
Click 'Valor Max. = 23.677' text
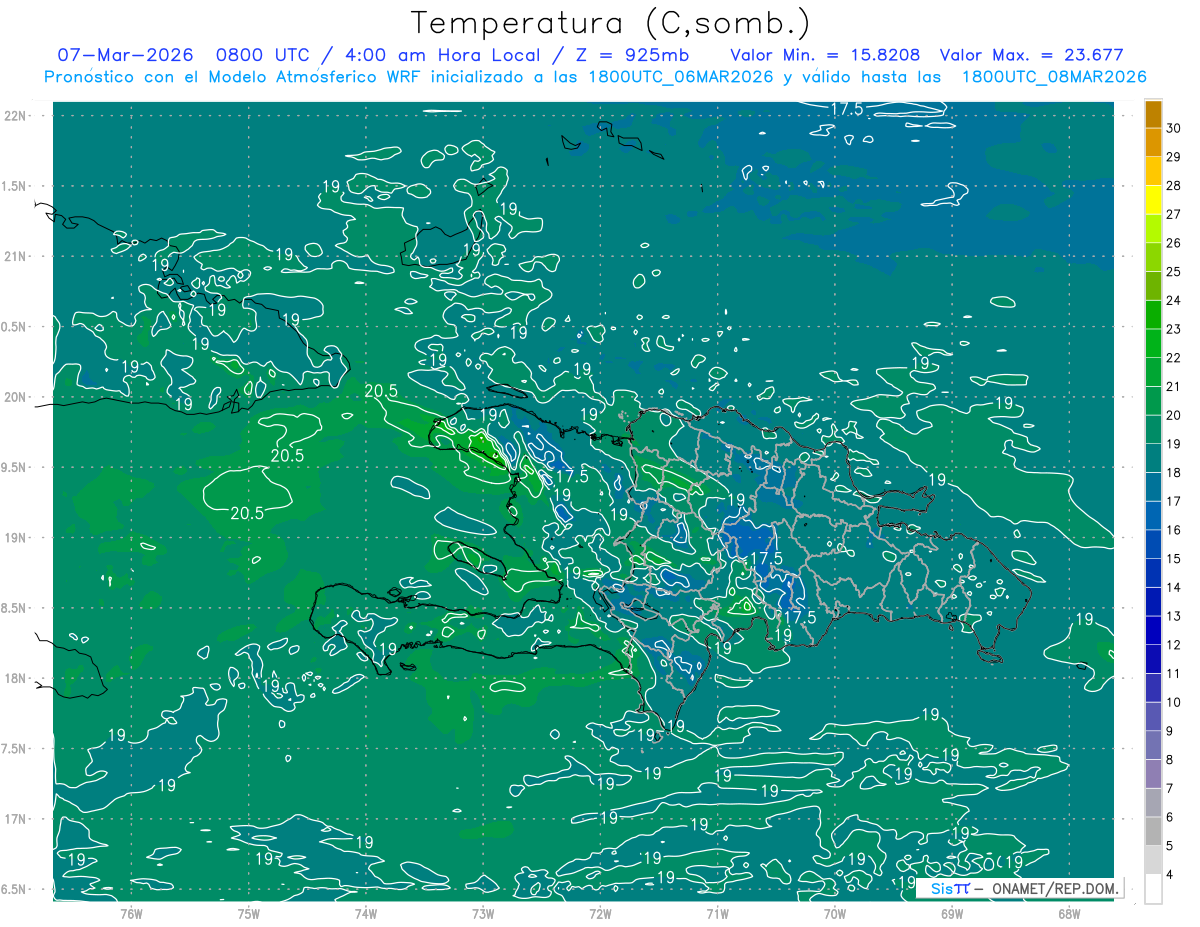(1032, 55)
